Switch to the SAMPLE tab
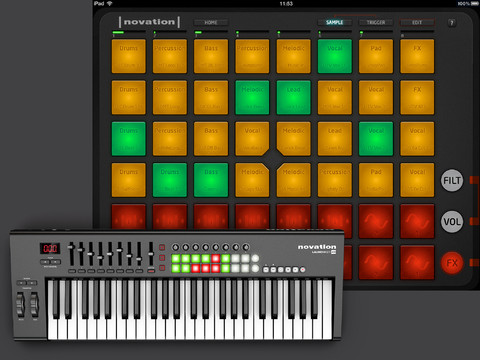This screenshot has width=480, height=360. [x=334, y=22]
